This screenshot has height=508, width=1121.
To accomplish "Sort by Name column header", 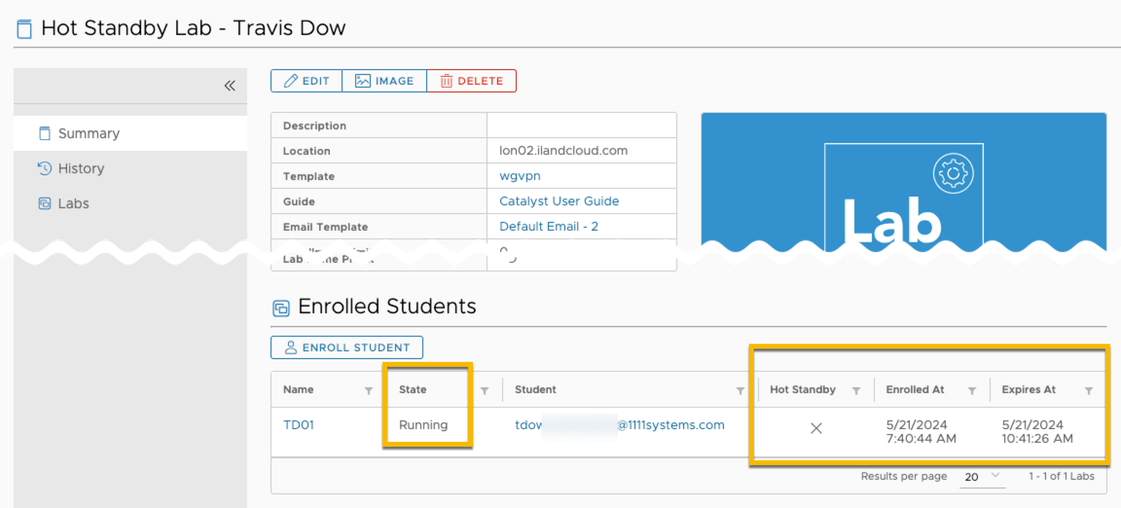I will pyautogui.click(x=299, y=390).
